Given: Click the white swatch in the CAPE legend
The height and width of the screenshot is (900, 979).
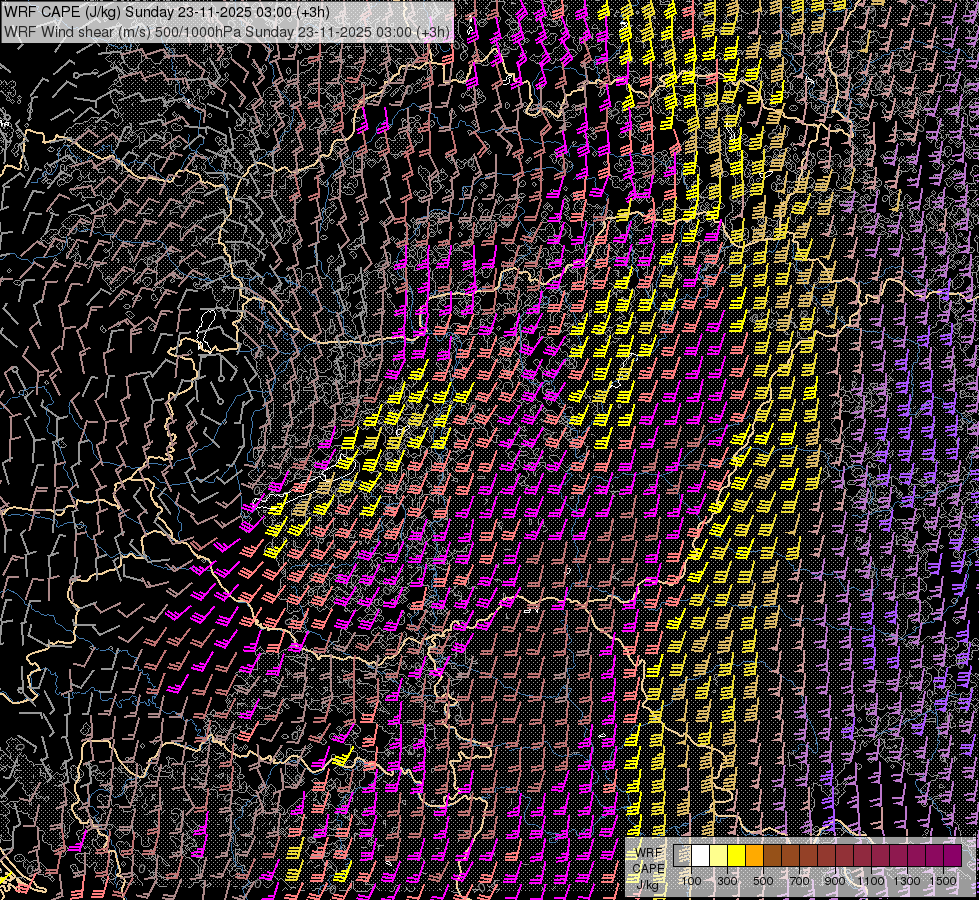Looking at the screenshot, I should (701, 856).
